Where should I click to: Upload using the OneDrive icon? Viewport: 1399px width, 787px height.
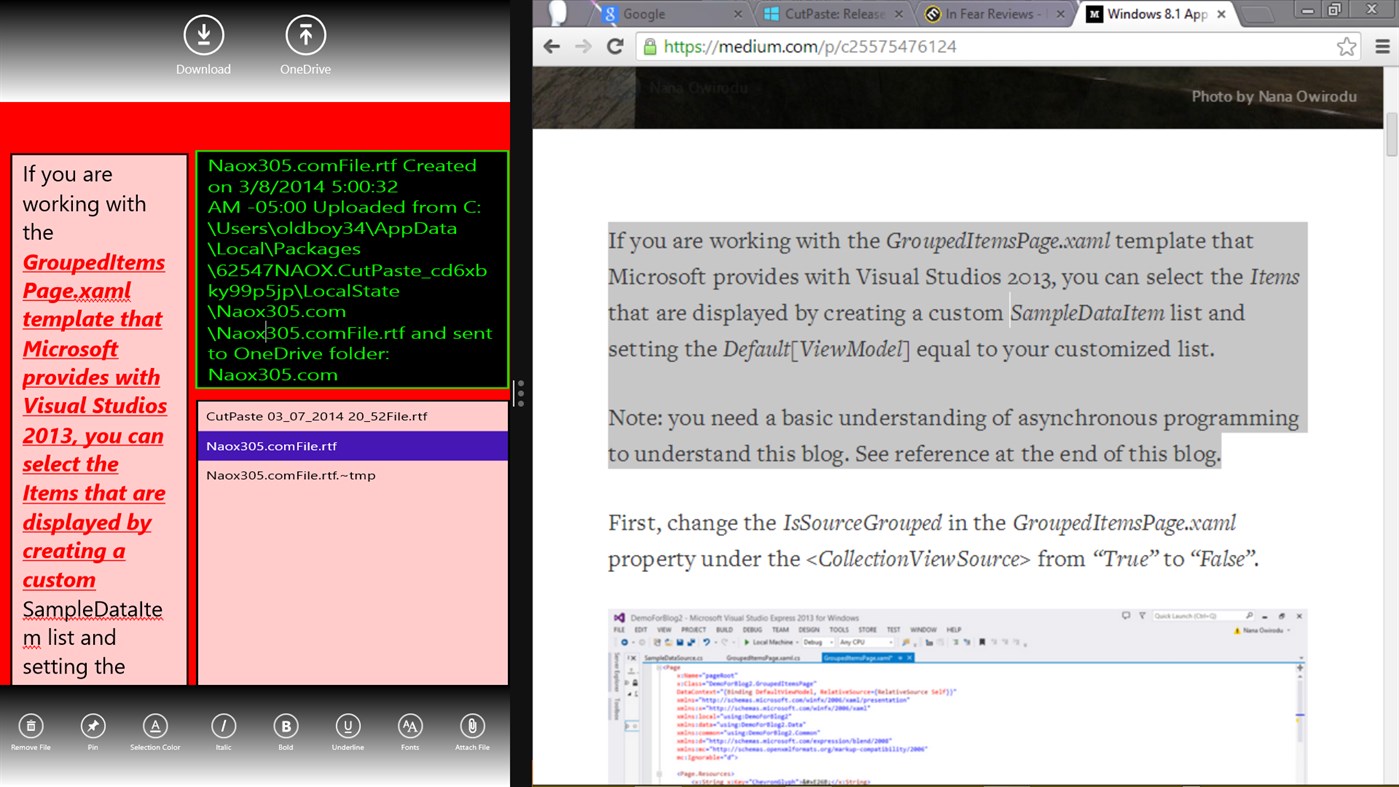[306, 36]
